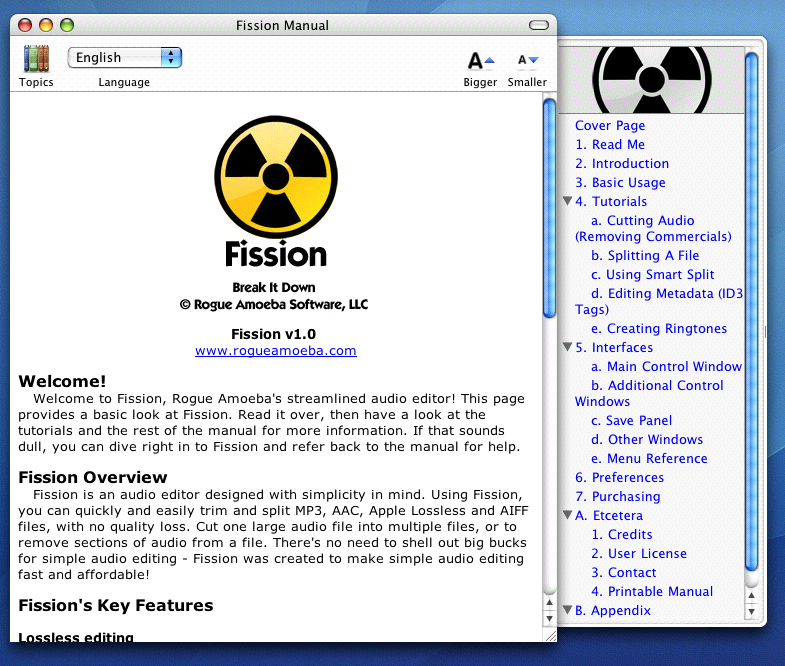Open the B. Appendix topic
The width and height of the screenshot is (785, 666).
[x=613, y=610]
